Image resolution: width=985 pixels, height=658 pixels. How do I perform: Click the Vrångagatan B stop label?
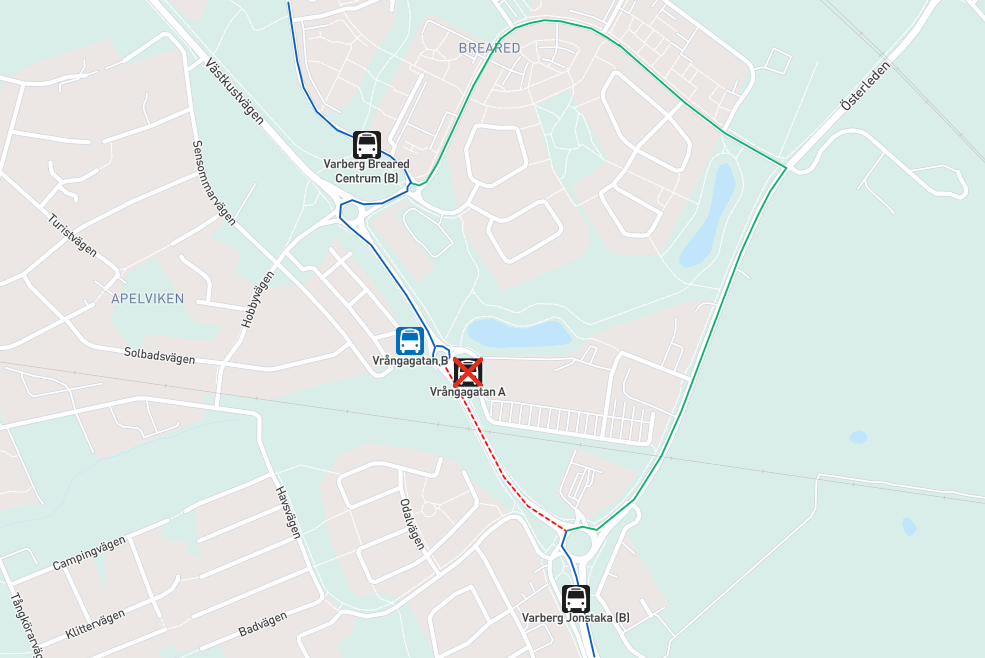(x=410, y=361)
